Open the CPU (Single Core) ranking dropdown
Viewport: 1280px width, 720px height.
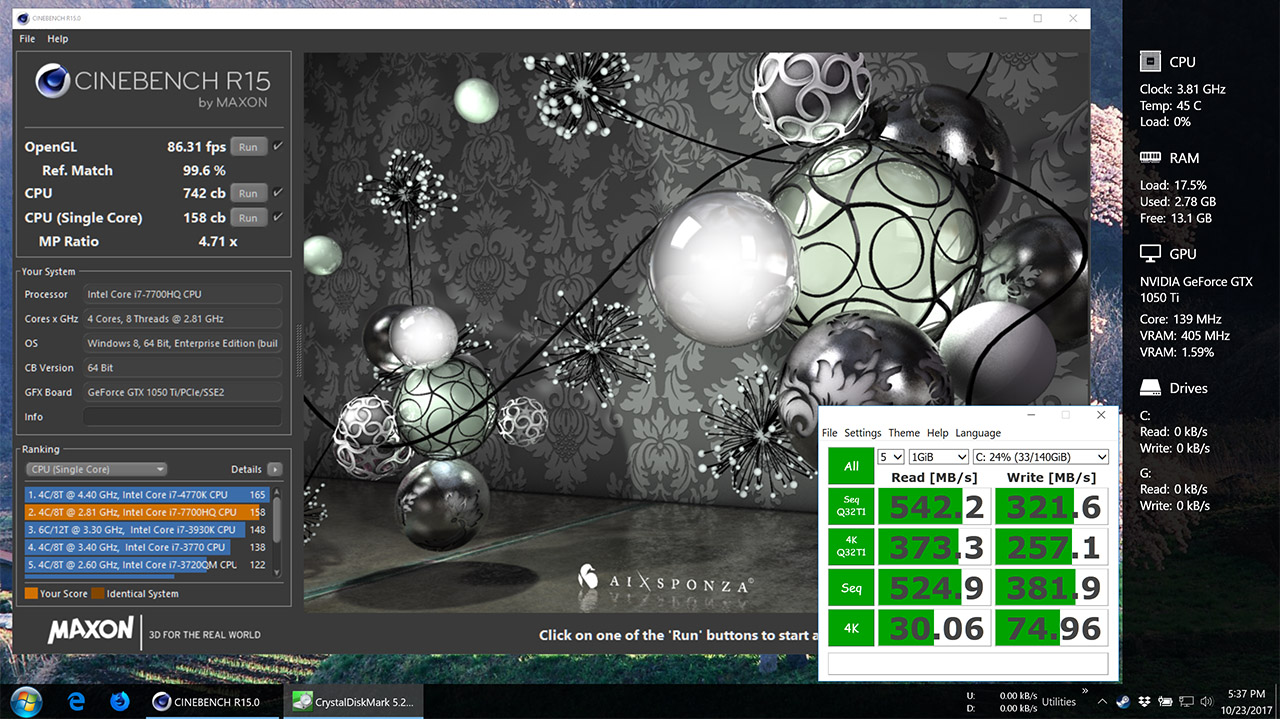pos(95,469)
